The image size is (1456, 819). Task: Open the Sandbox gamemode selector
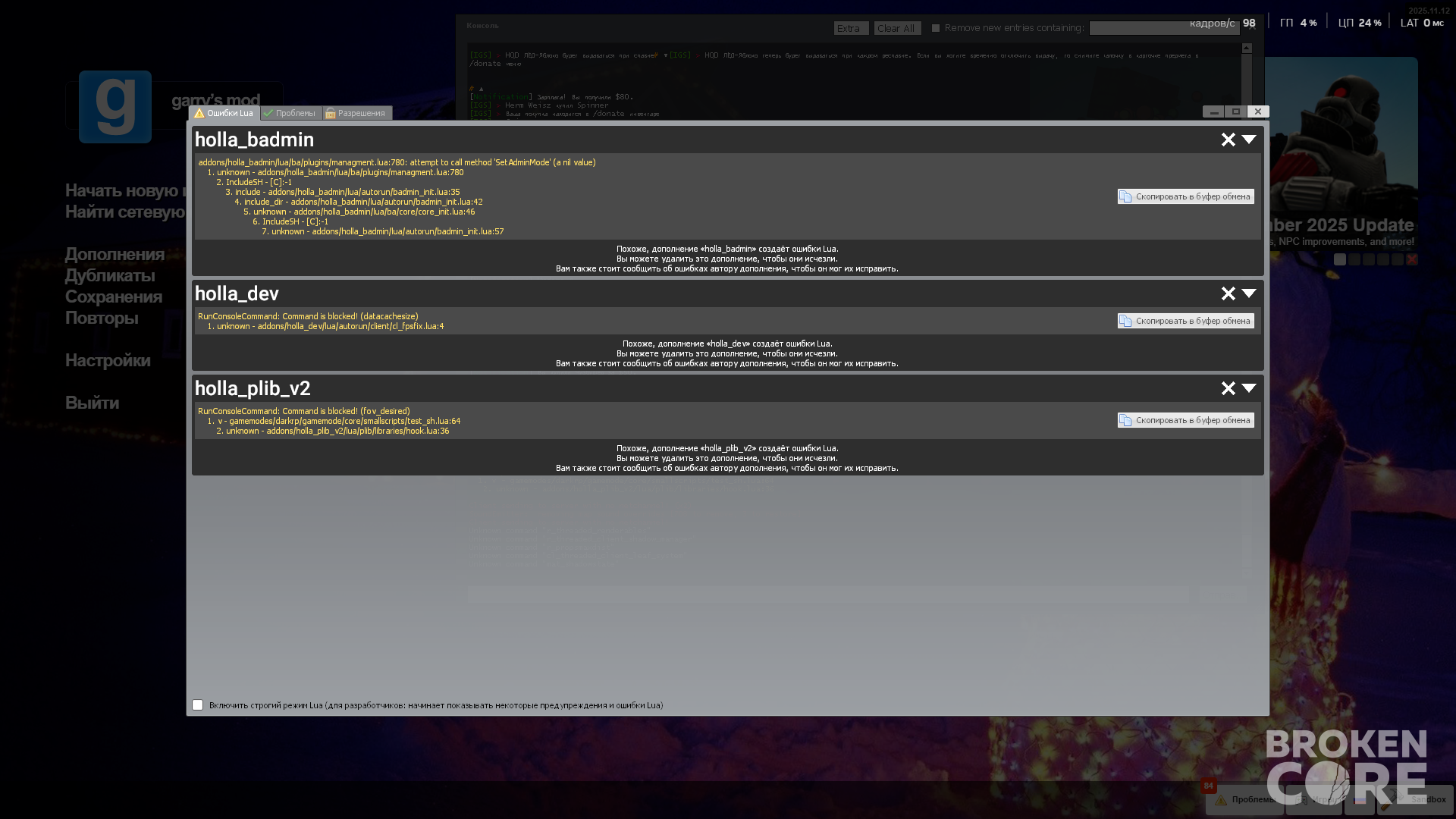(1415, 799)
